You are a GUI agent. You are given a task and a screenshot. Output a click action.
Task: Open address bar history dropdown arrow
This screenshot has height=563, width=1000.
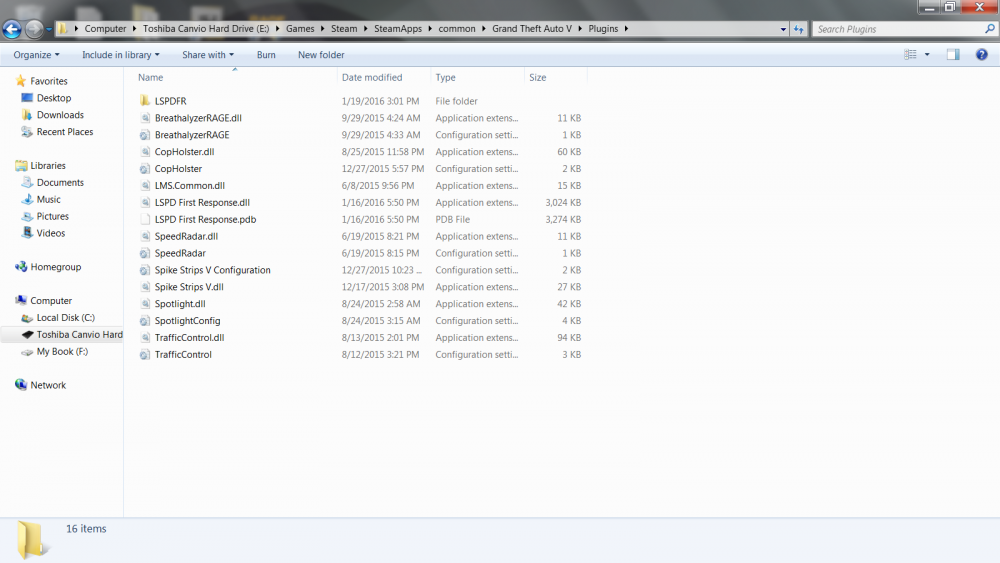coord(783,29)
